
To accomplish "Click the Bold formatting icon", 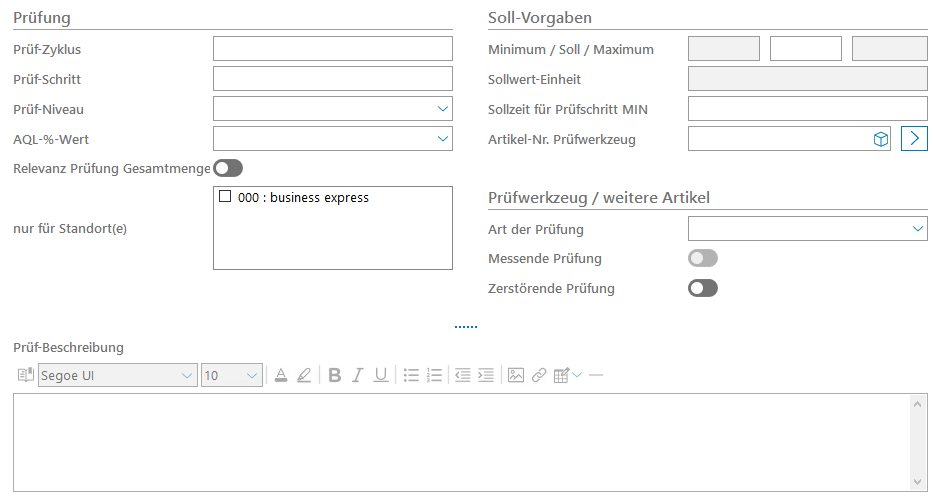I will pos(335,375).
